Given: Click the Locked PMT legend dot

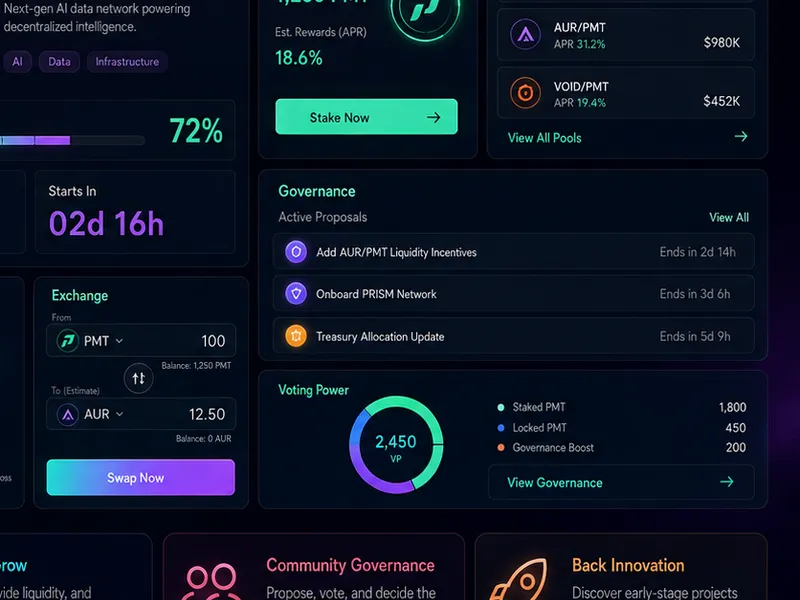Looking at the screenshot, I should click(501, 428).
